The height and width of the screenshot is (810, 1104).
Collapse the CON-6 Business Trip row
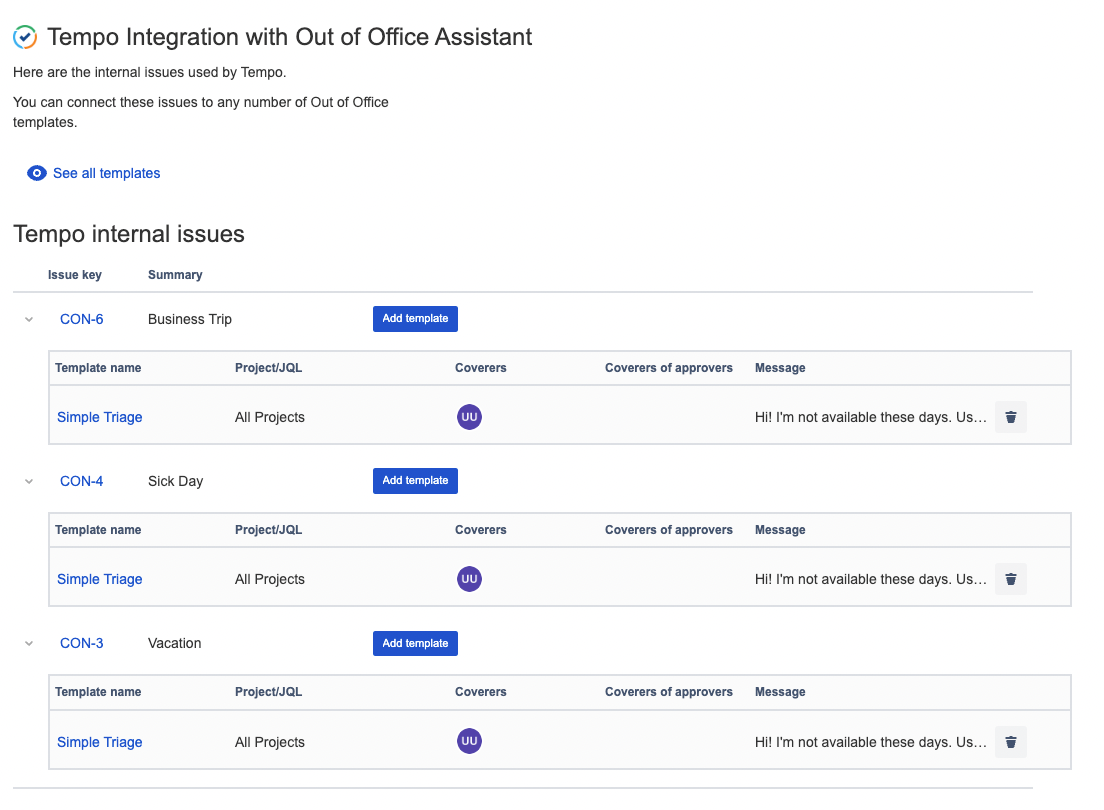click(29, 320)
